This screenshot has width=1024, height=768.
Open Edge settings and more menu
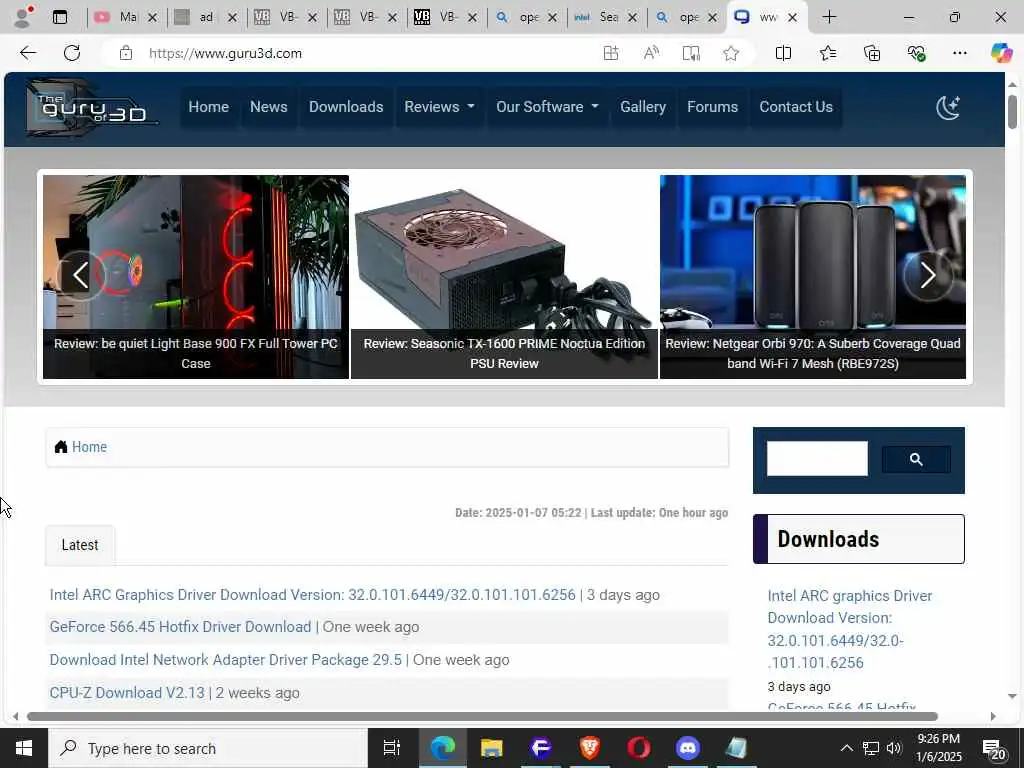click(959, 53)
